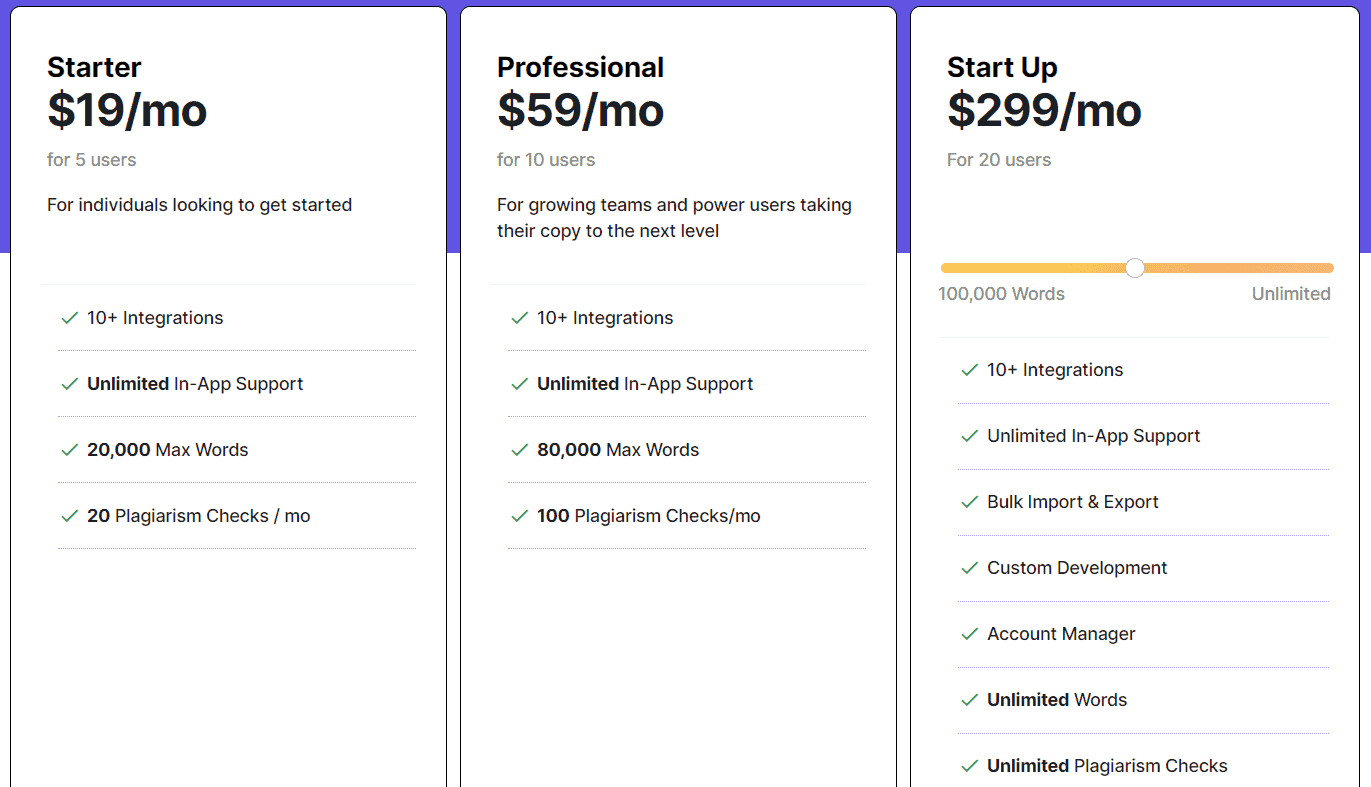
Task: Click the Unlimited label at slider end
Action: click(x=1291, y=294)
